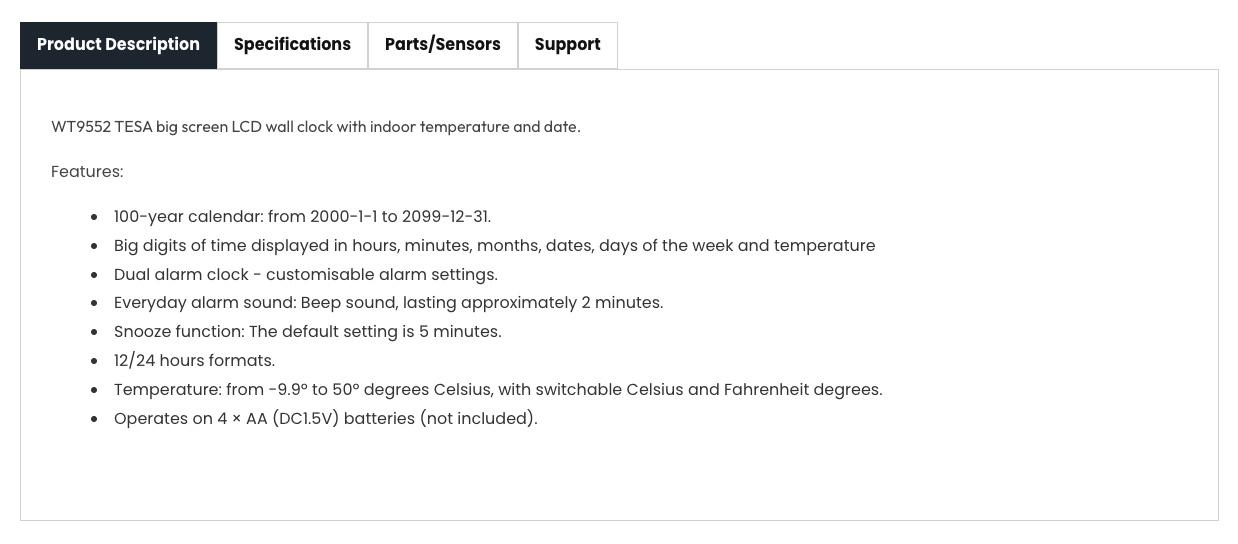Image resolution: width=1238 pixels, height=544 pixels.
Task: Click the text (DC1.5V)
Action: [x=306, y=419]
